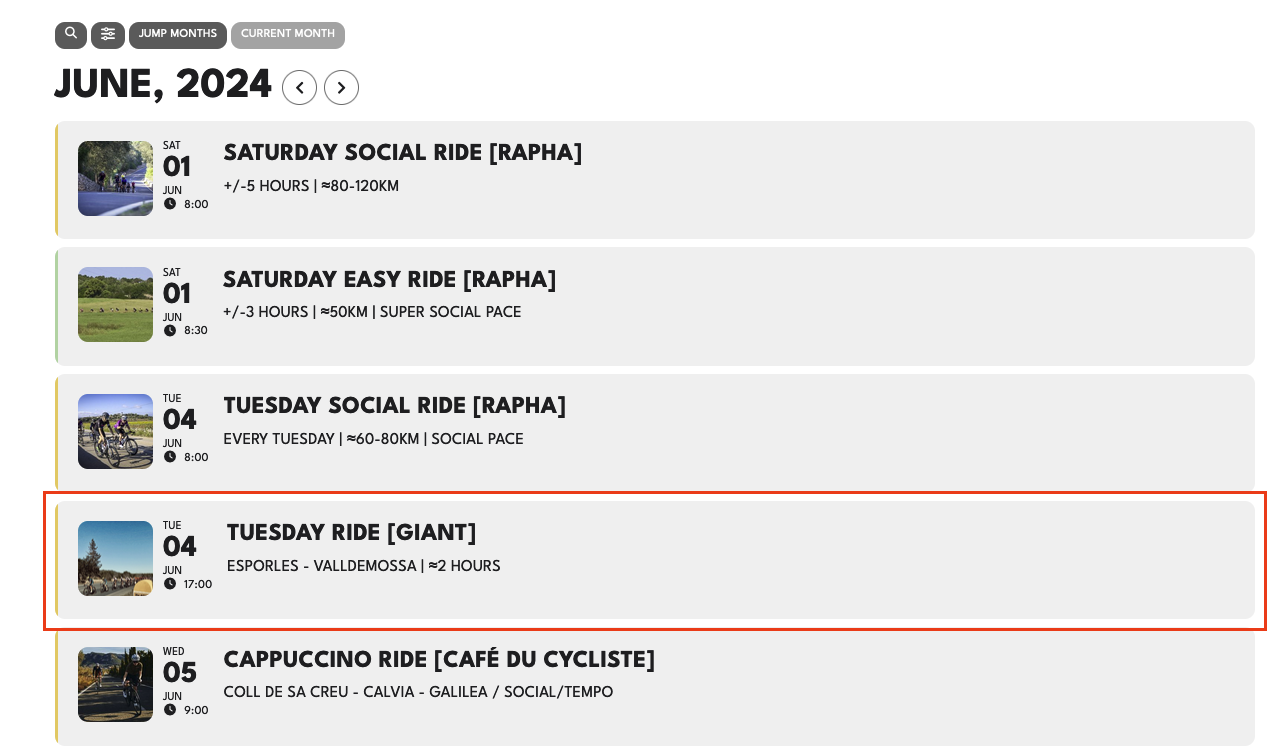This screenshot has height=754, width=1288.
Task: Open Tuesday Ride [Giant] event title
Action: (x=351, y=533)
